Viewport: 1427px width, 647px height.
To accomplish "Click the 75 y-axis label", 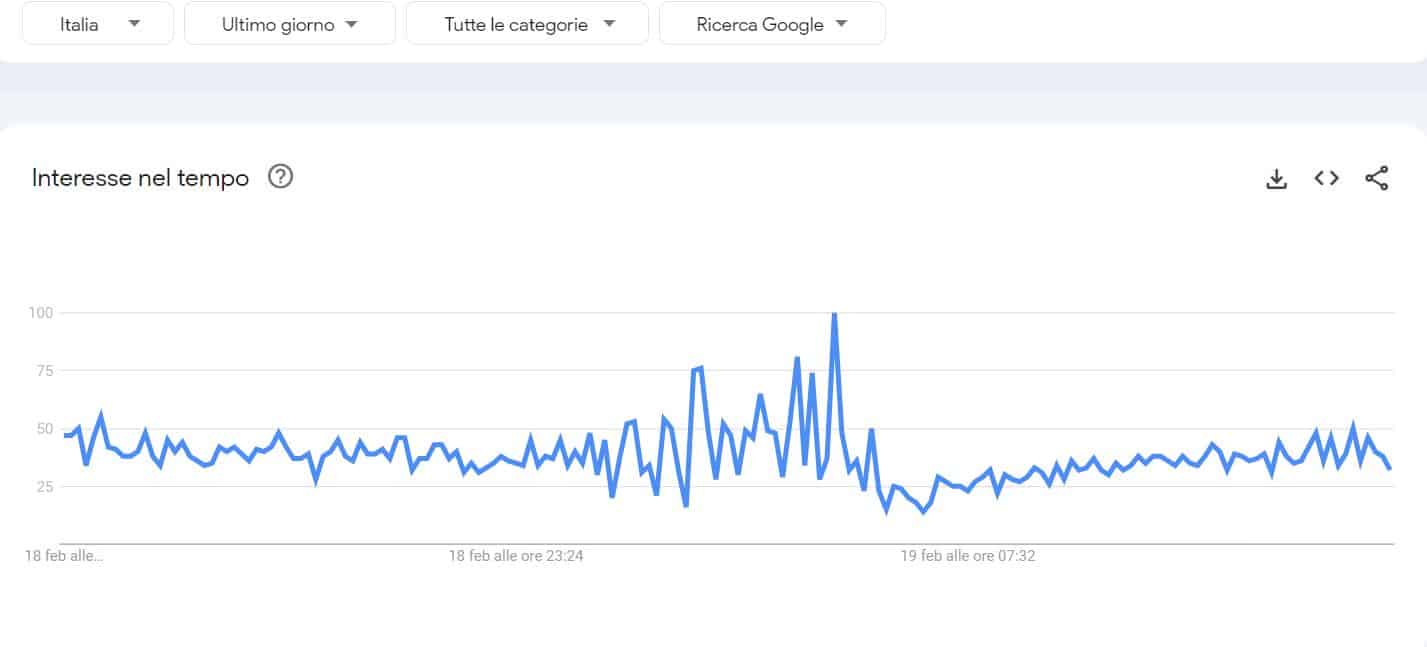I will (45, 371).
